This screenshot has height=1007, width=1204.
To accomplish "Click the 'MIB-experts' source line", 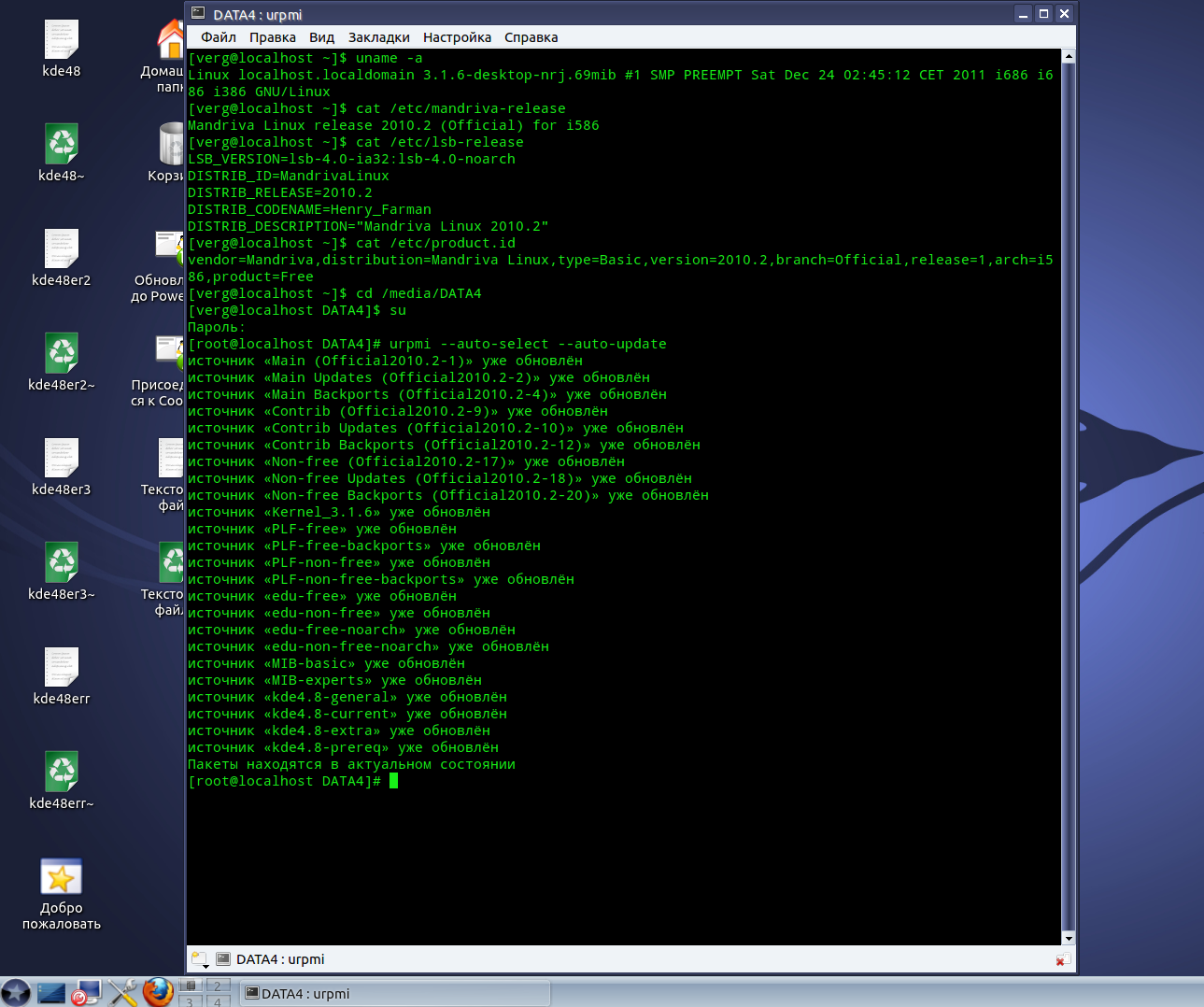I will tap(334, 680).
